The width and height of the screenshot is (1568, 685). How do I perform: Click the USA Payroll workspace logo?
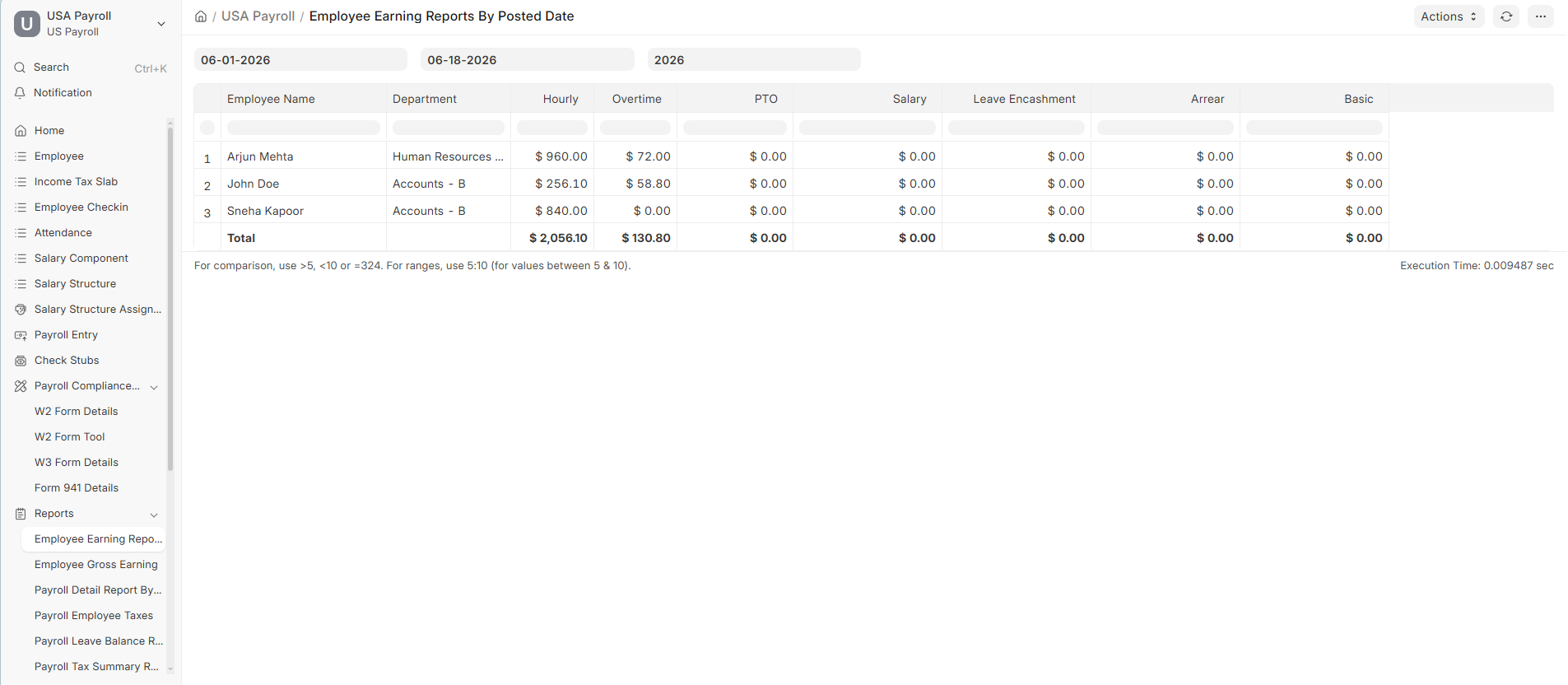[x=27, y=24]
